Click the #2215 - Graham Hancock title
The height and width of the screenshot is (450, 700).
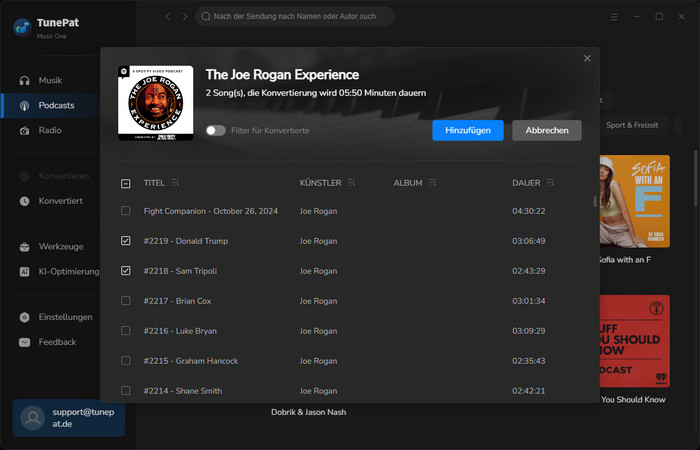point(191,361)
